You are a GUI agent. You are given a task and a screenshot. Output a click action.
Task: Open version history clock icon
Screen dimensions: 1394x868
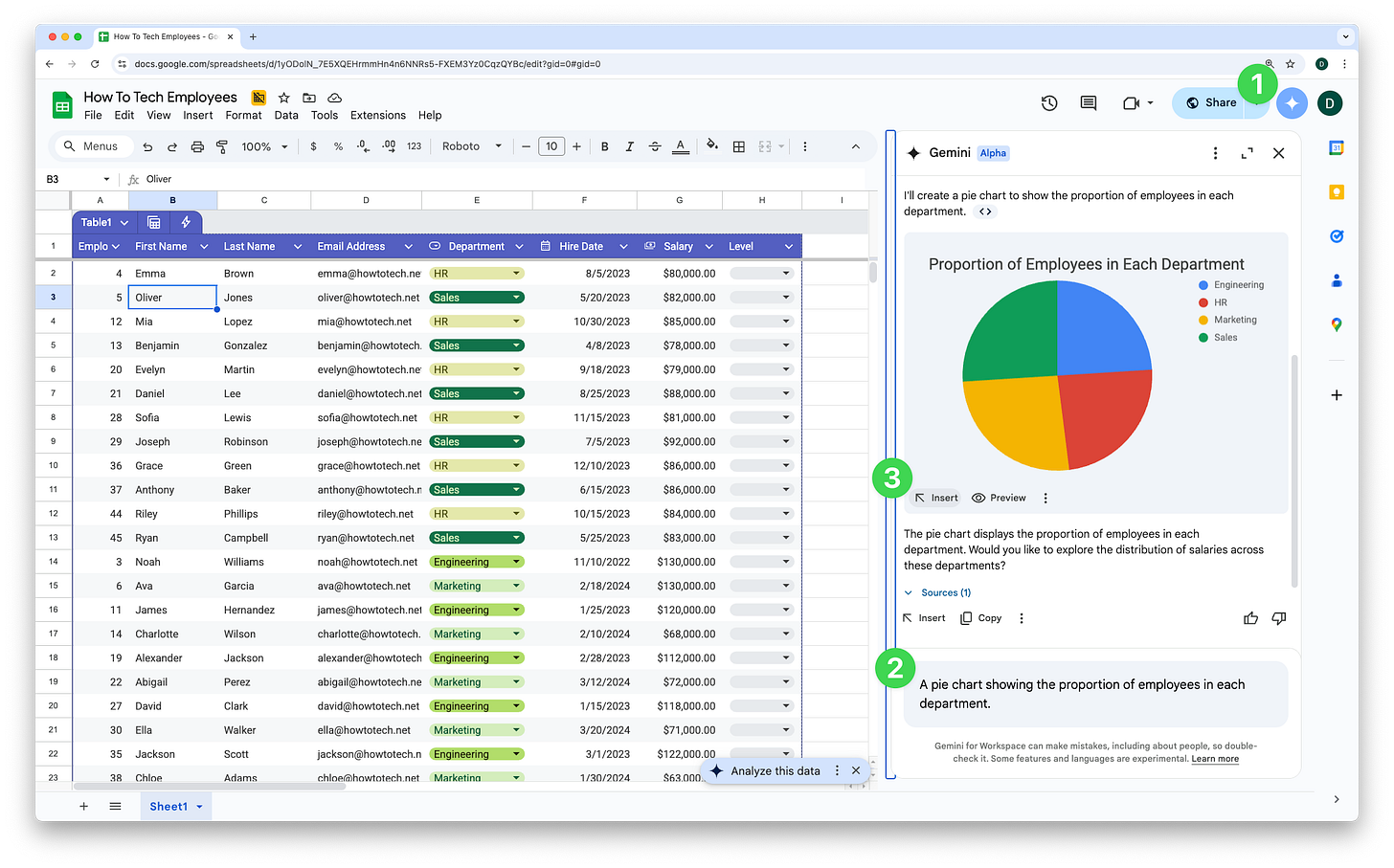[1049, 103]
